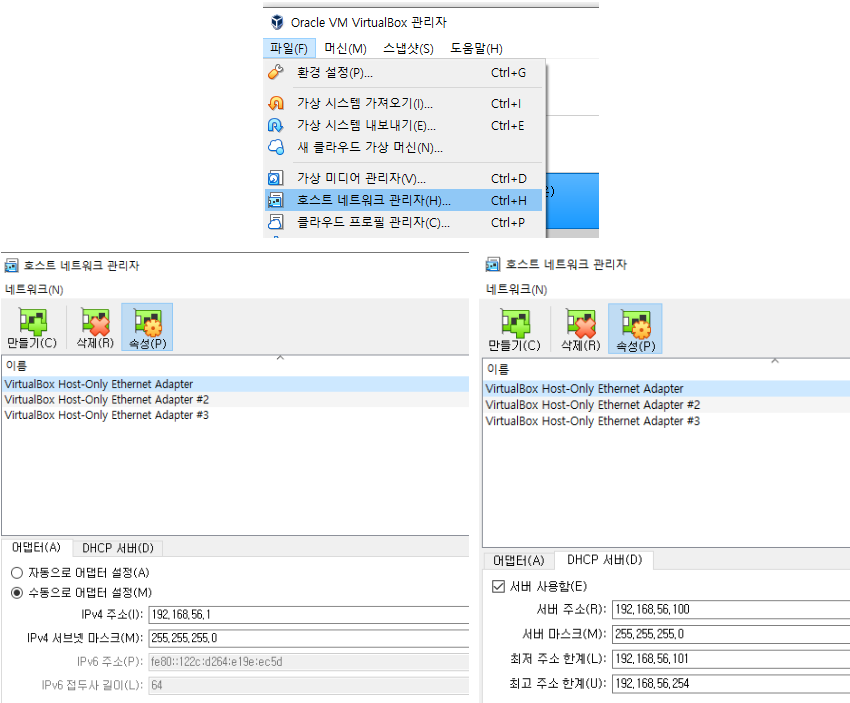Click the import icon for 가상 시스템 가져오기
This screenshot has height=703, width=850.
[276, 103]
